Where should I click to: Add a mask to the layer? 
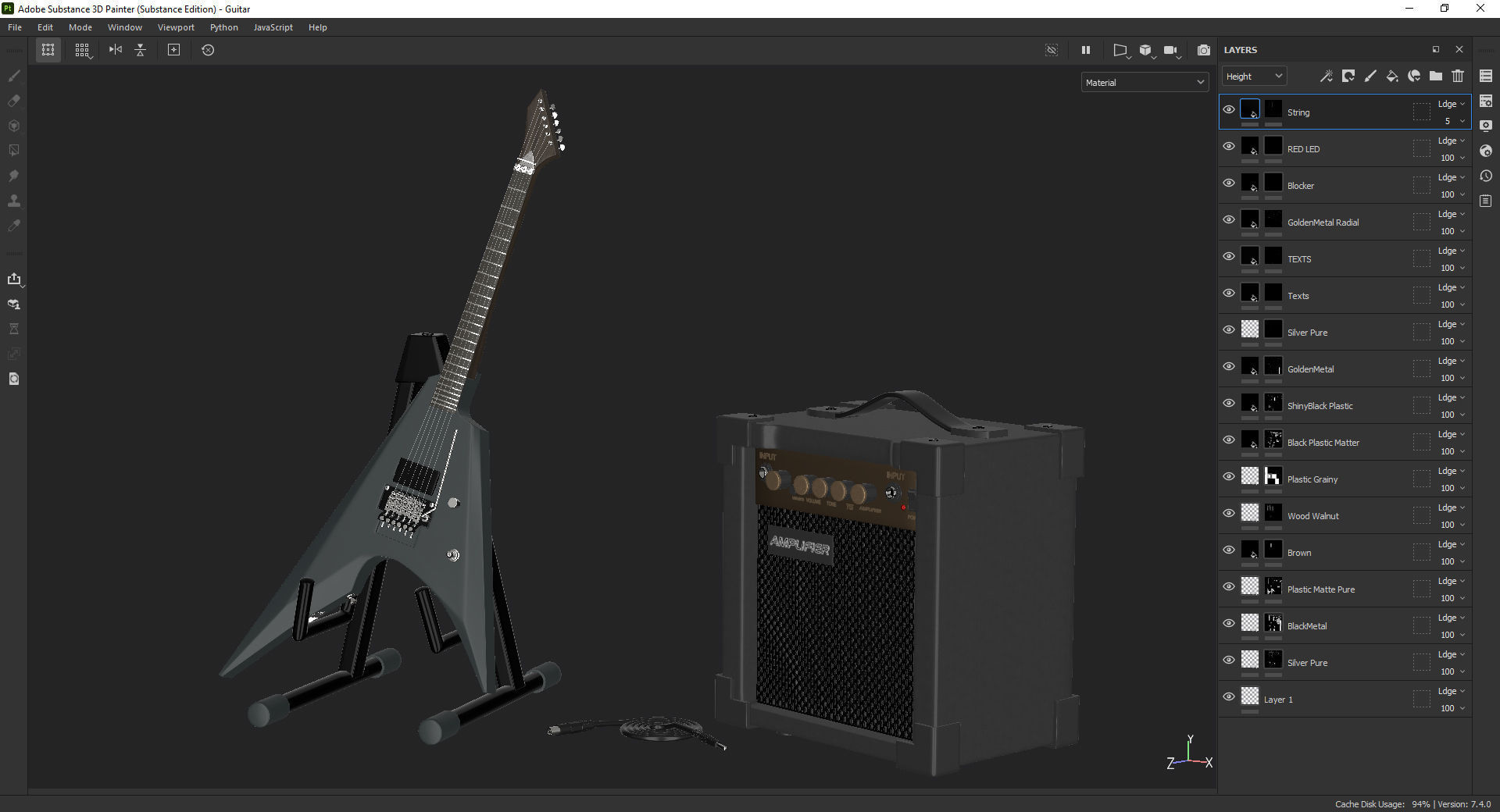tap(1348, 76)
